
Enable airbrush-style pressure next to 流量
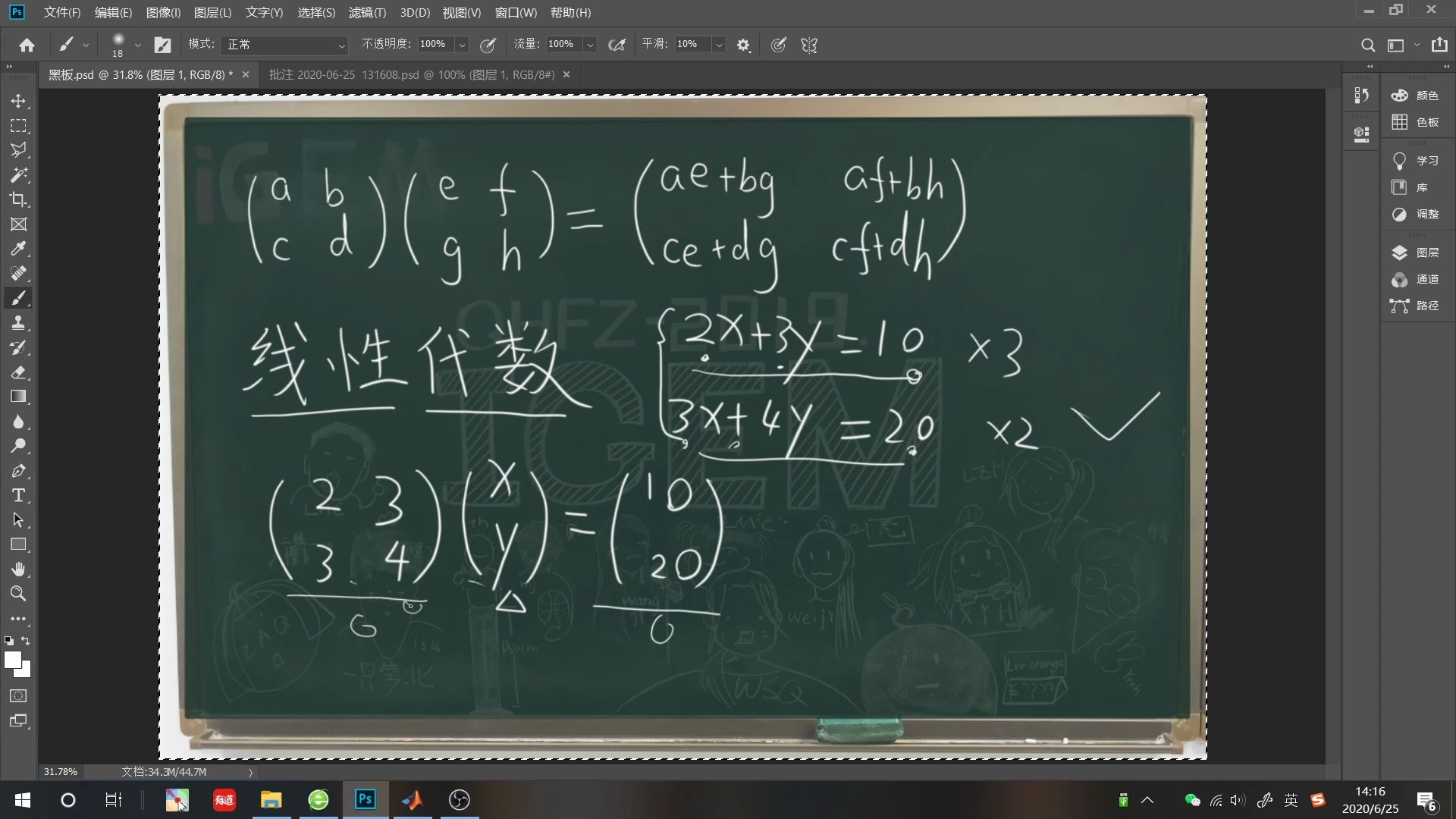pyautogui.click(x=617, y=45)
